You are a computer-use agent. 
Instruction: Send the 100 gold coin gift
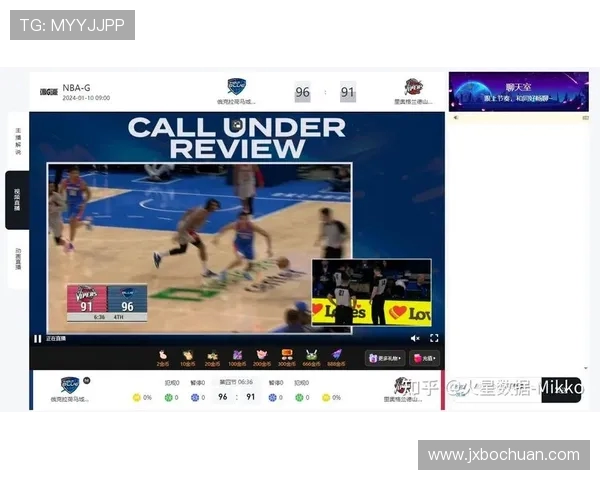coord(237,356)
